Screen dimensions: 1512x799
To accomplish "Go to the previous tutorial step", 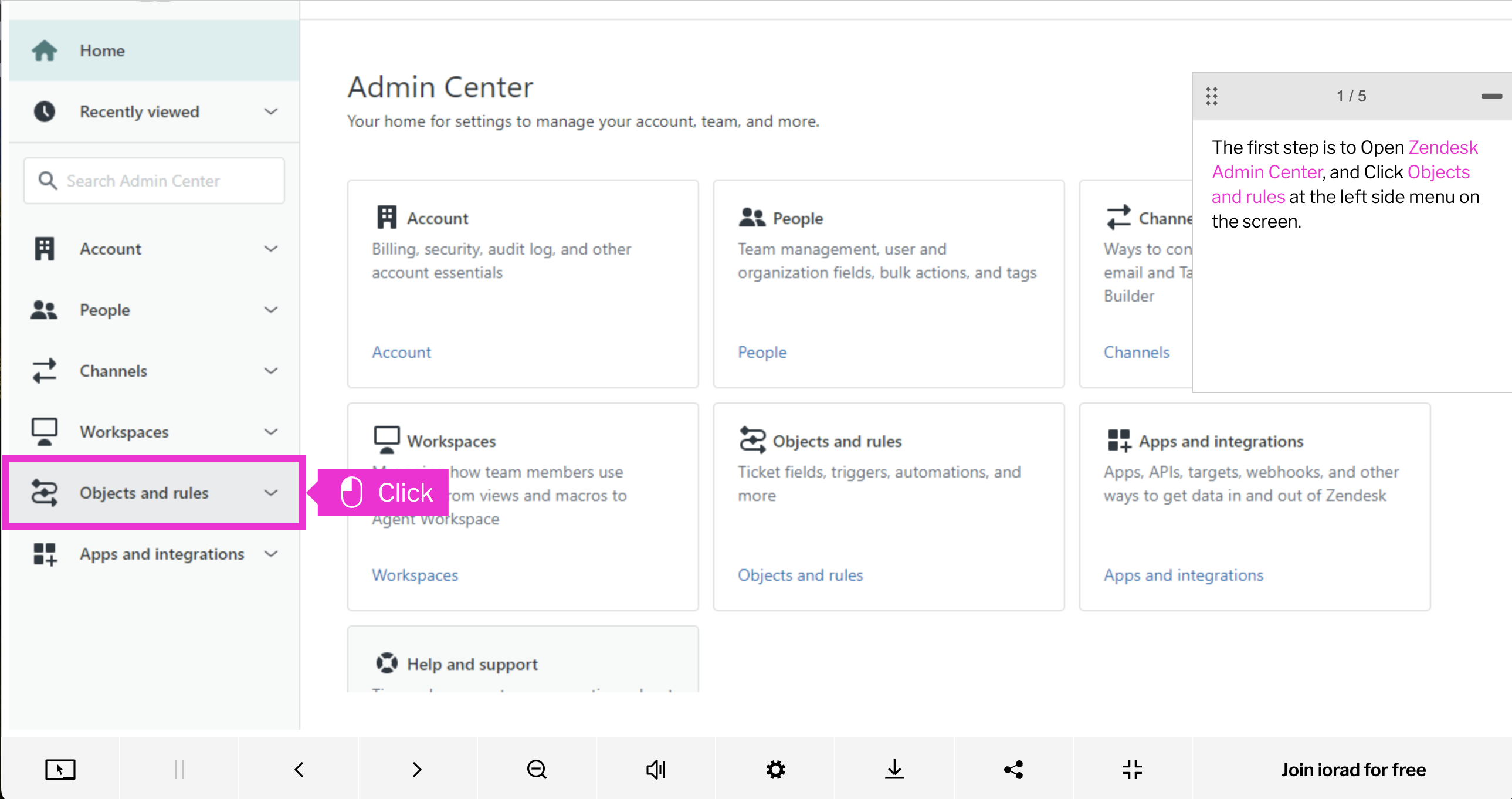I will coord(299,770).
